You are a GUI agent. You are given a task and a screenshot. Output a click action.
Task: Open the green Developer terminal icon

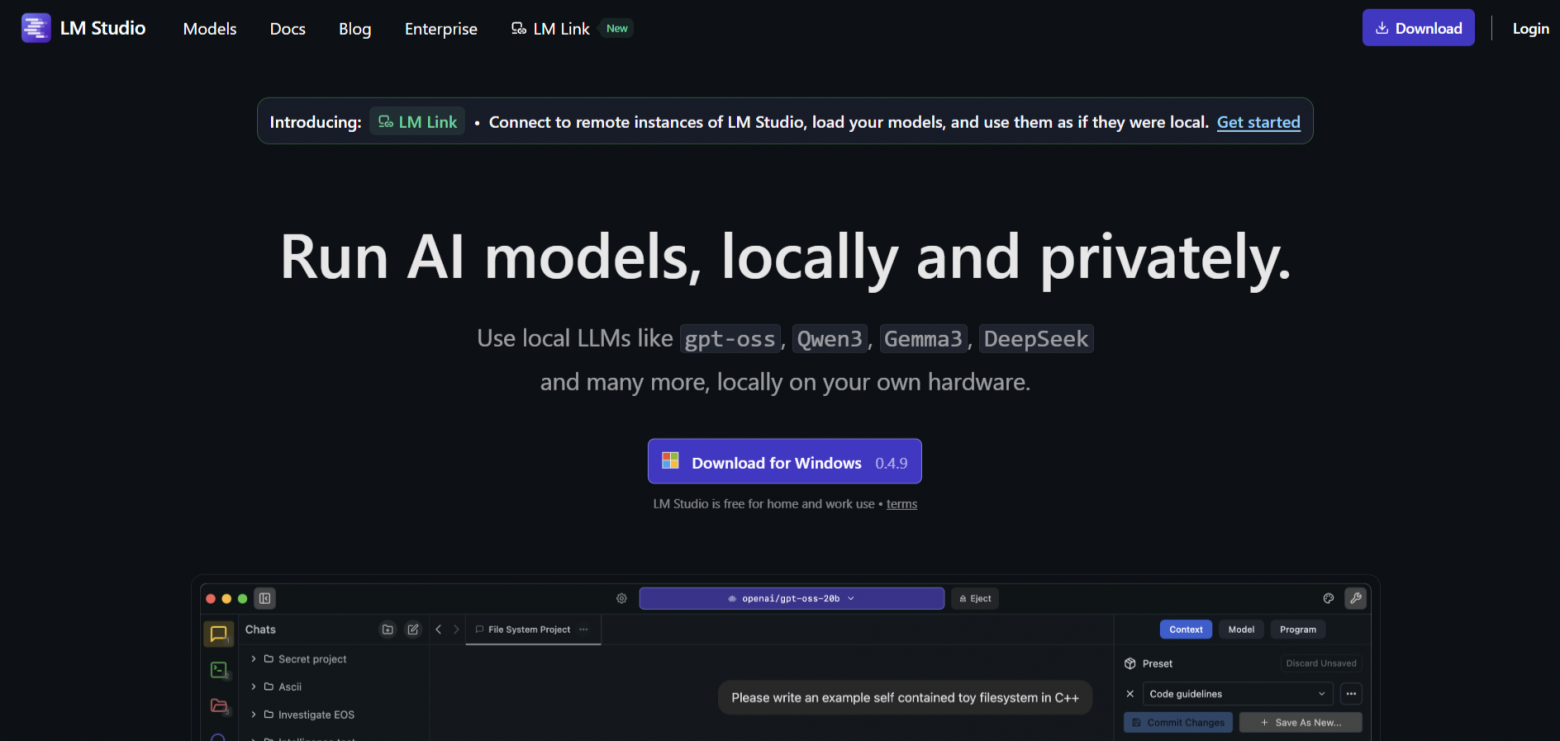(219, 670)
